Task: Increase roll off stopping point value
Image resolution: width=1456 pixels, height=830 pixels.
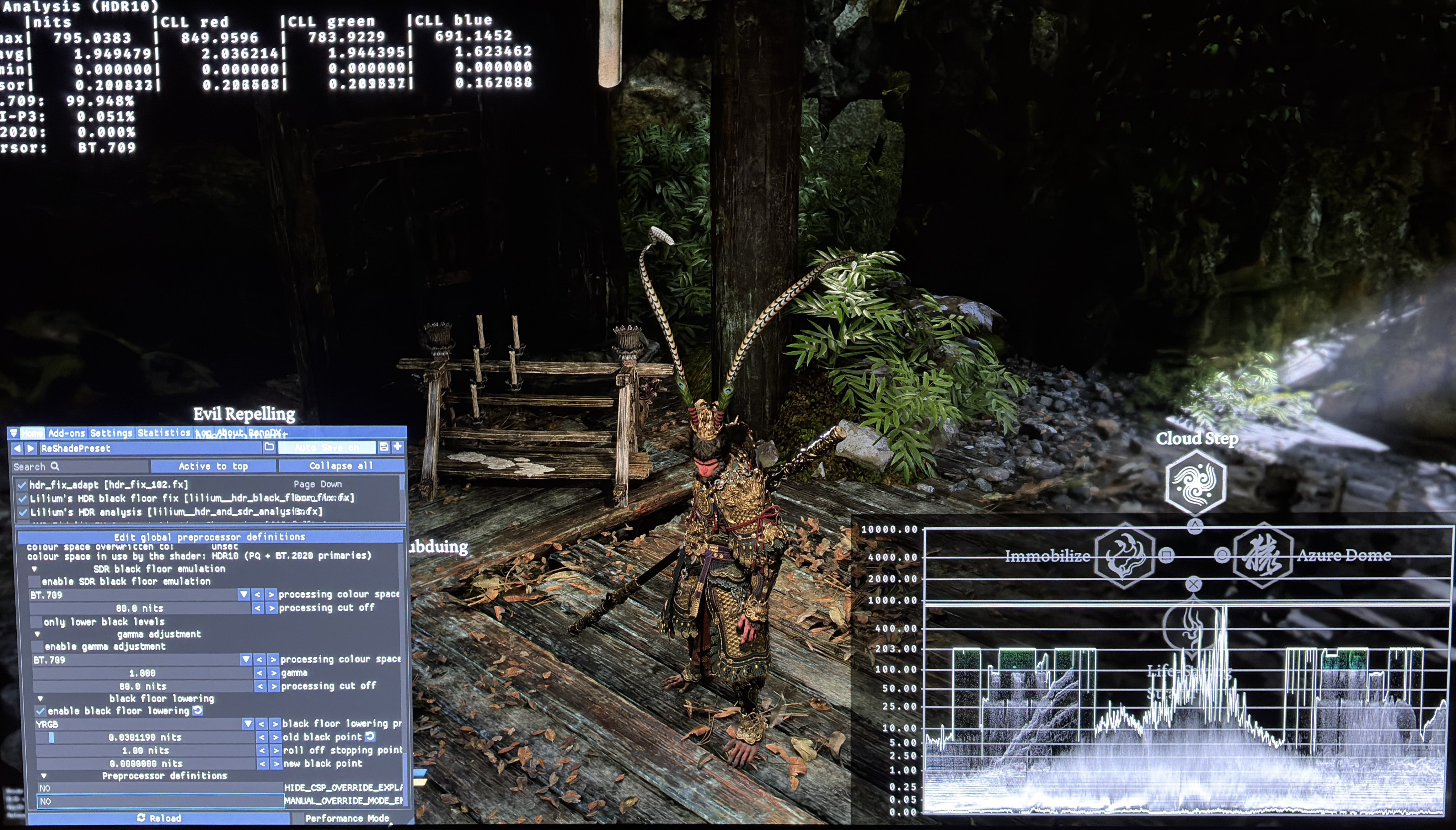Action: tap(276, 750)
